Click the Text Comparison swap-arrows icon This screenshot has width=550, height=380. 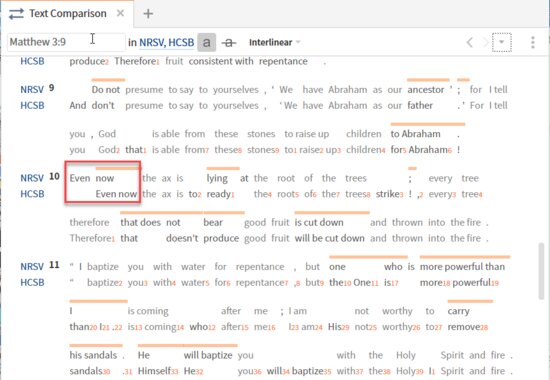tap(16, 14)
